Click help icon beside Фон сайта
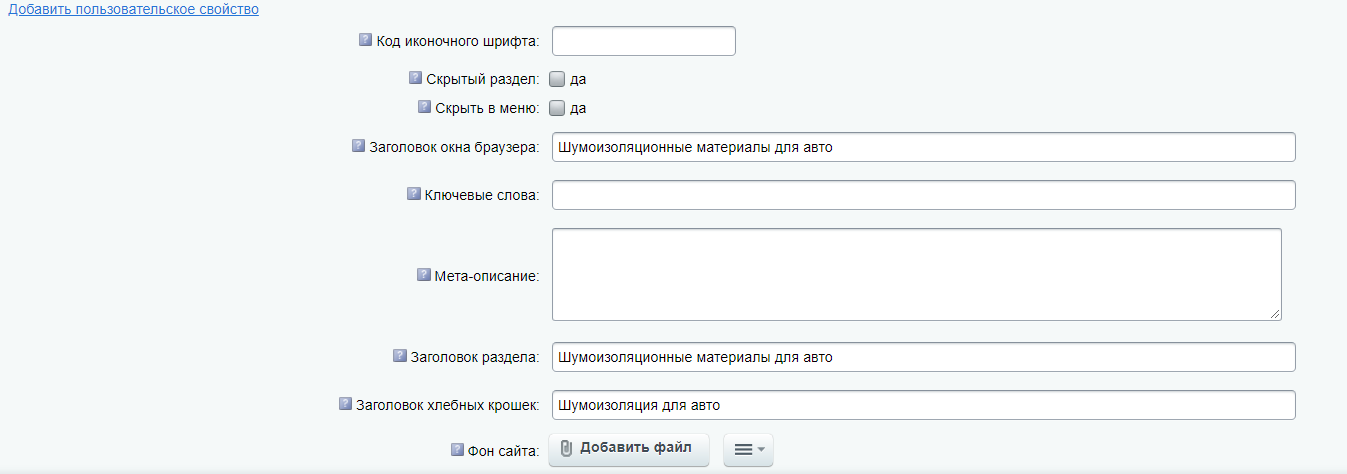This screenshot has height=474, width=1347. click(458, 449)
